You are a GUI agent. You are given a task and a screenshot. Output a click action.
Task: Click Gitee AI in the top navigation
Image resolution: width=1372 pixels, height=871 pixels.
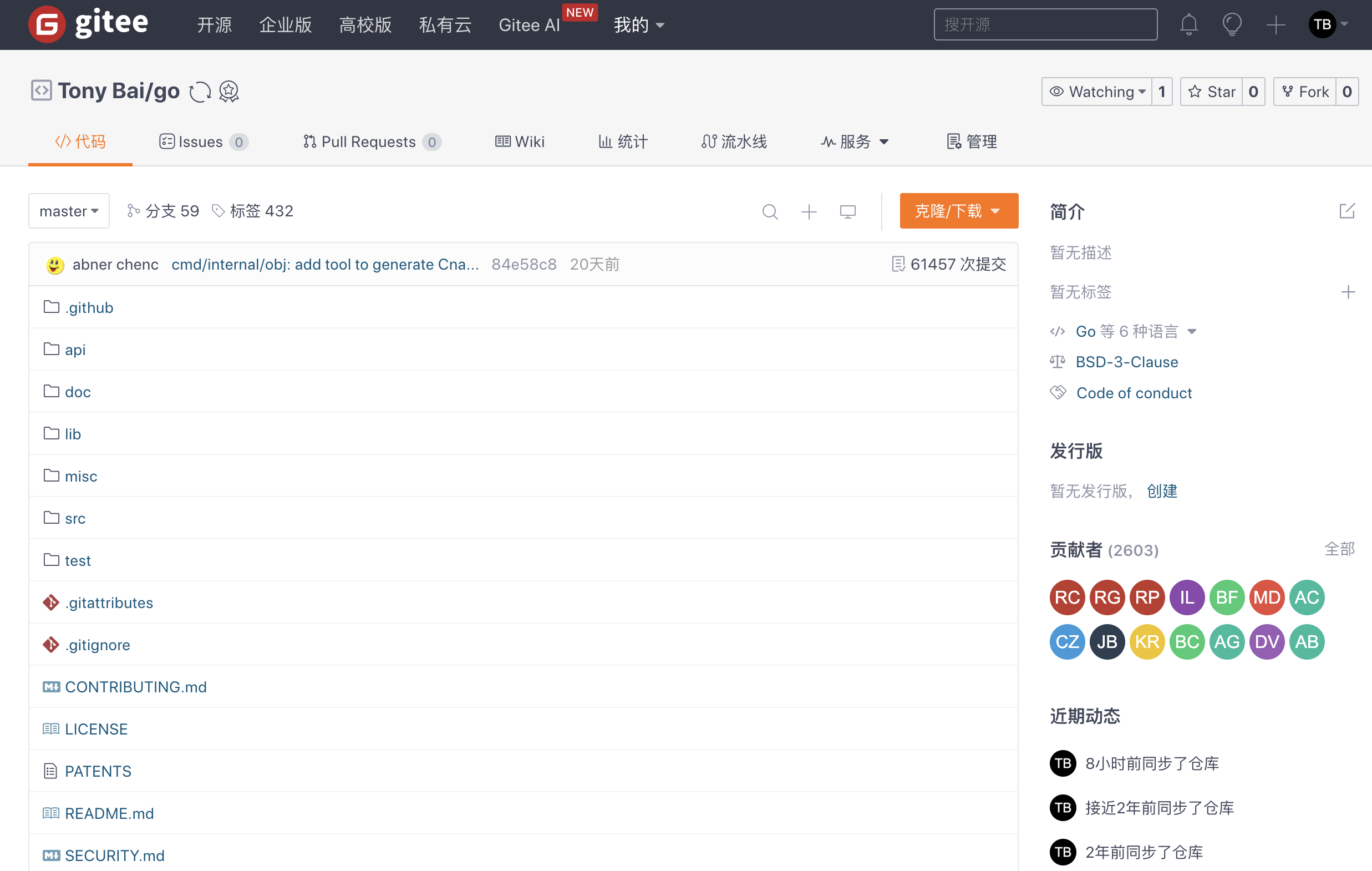point(529,24)
